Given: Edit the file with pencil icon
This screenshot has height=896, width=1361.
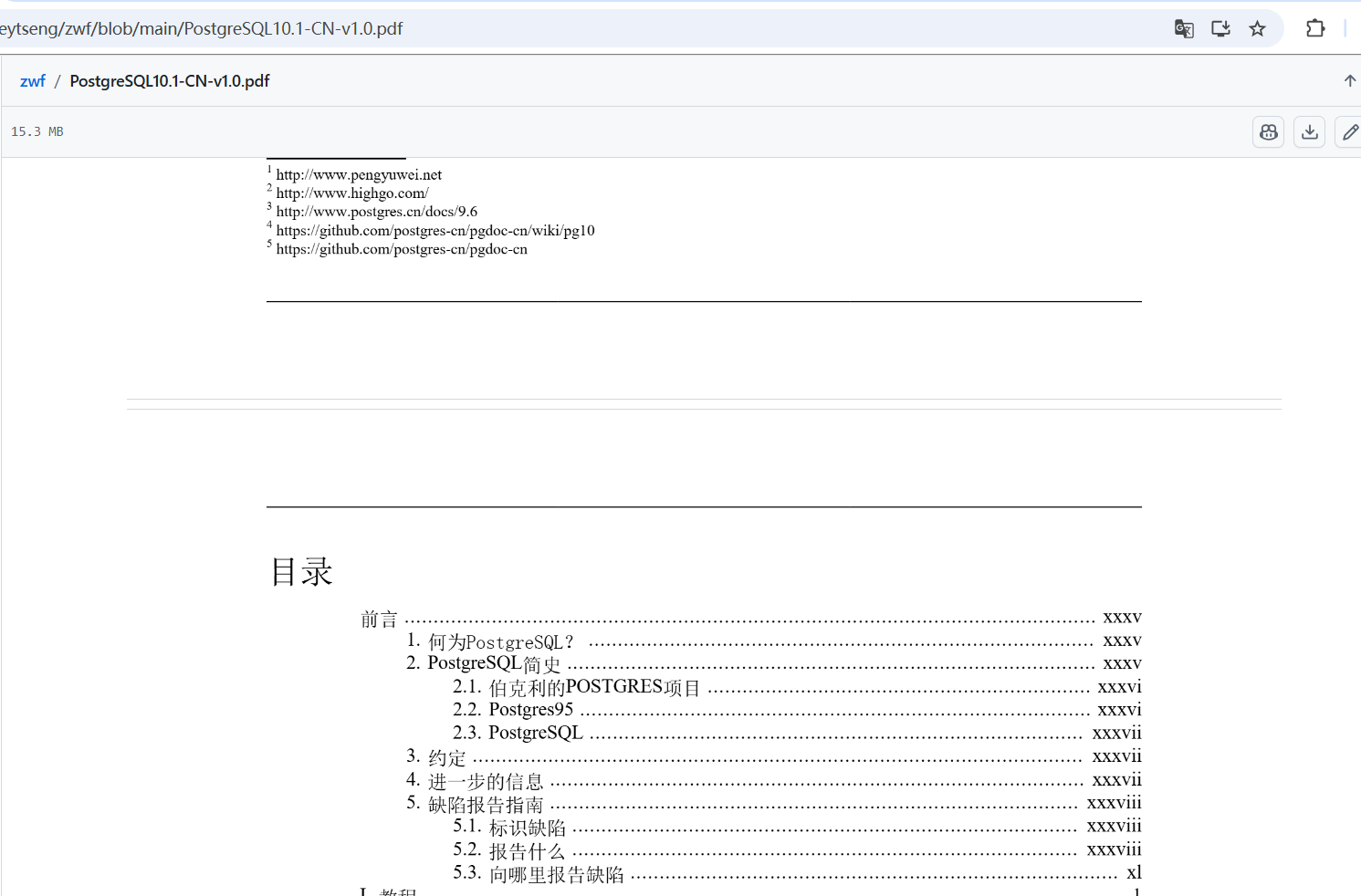Looking at the screenshot, I should 1349,132.
